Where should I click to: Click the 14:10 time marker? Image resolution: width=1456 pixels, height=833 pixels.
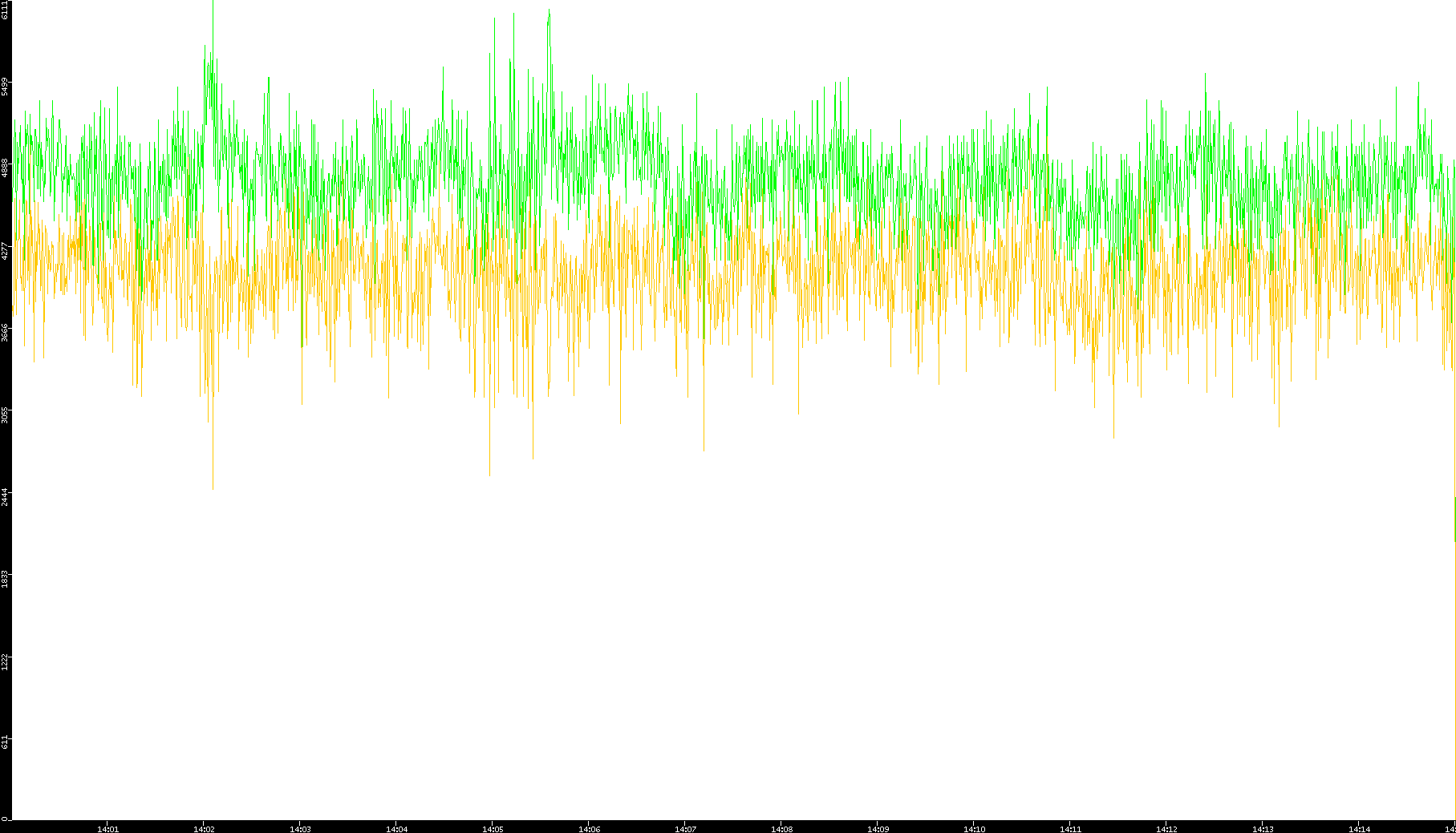pyautogui.click(x=974, y=829)
